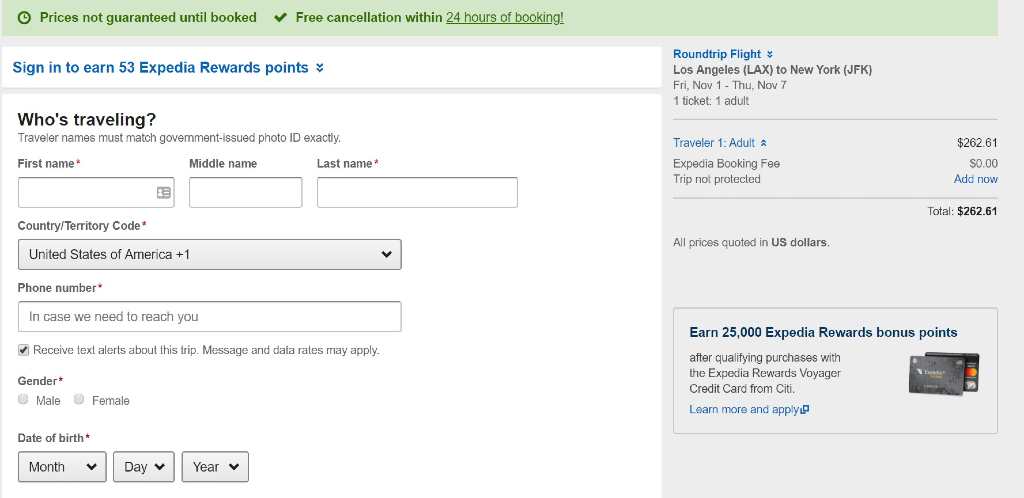1024x498 pixels.
Task: Open the birth Day dropdown
Action: click(x=144, y=467)
